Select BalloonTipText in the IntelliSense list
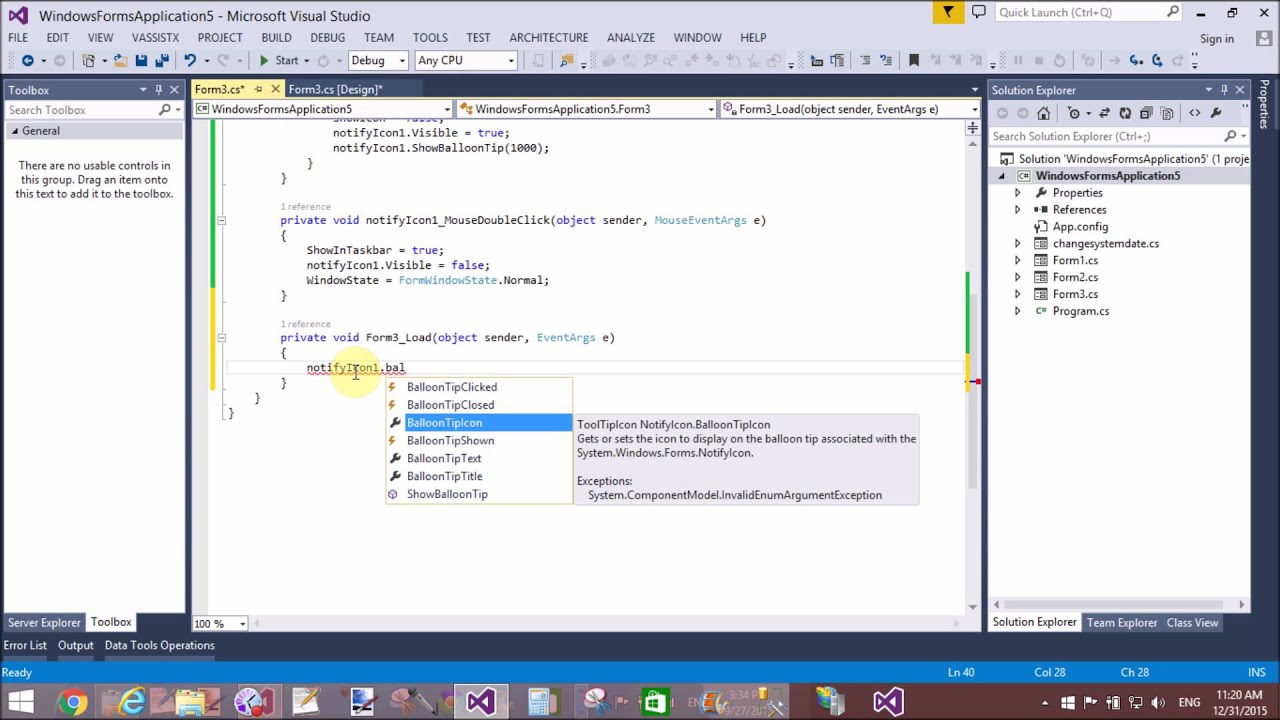 tap(444, 458)
